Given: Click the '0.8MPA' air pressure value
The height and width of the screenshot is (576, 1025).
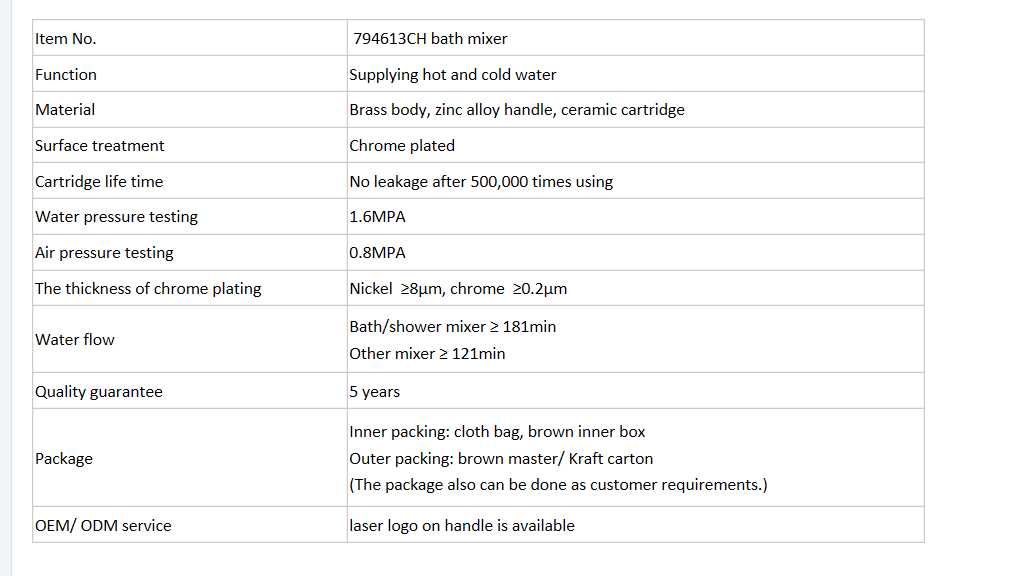Looking at the screenshot, I should coord(377,253).
